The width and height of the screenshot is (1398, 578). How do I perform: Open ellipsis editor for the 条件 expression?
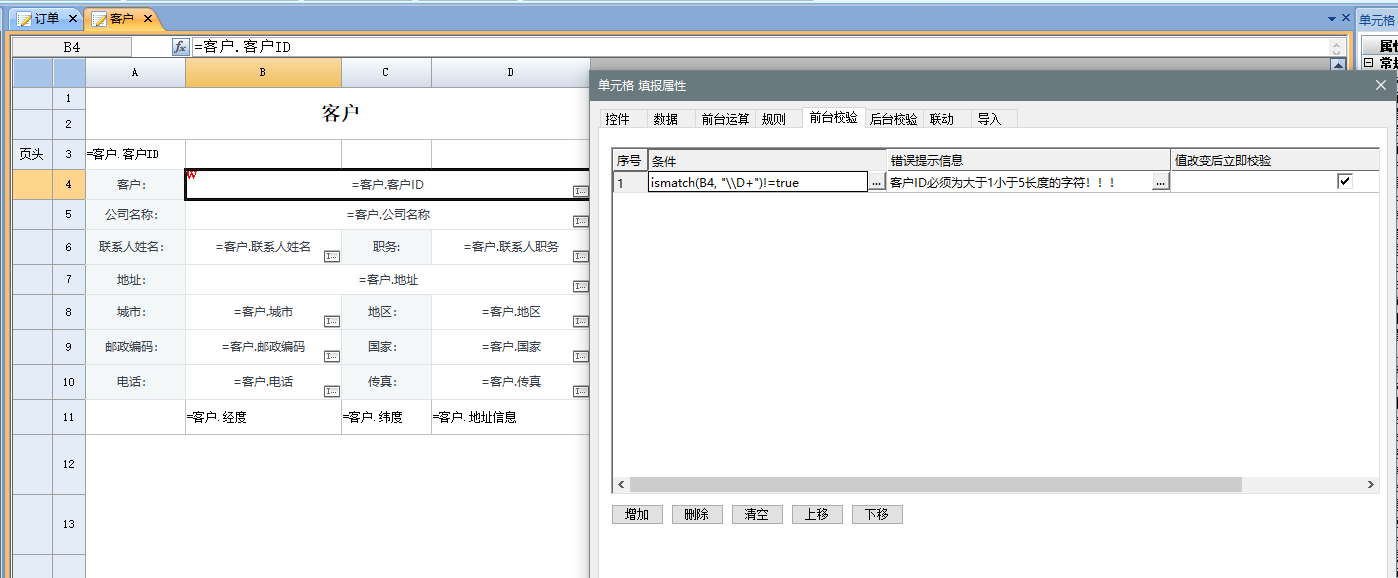[876, 183]
